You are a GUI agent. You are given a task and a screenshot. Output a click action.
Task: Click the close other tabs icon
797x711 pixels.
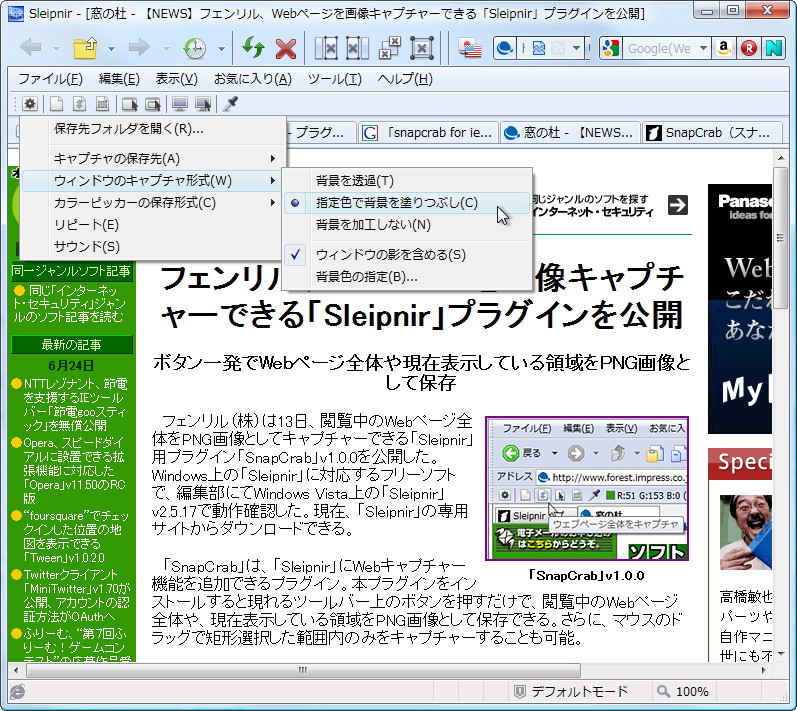tap(390, 48)
